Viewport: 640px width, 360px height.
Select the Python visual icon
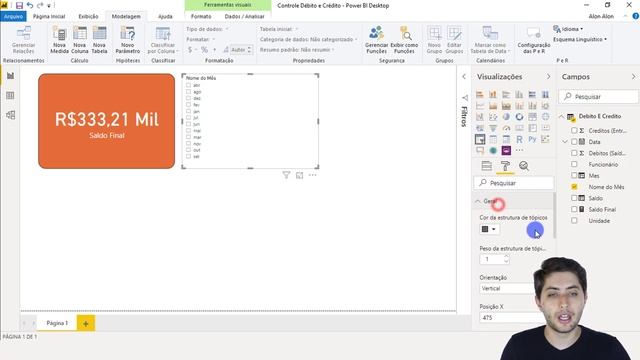point(532,139)
